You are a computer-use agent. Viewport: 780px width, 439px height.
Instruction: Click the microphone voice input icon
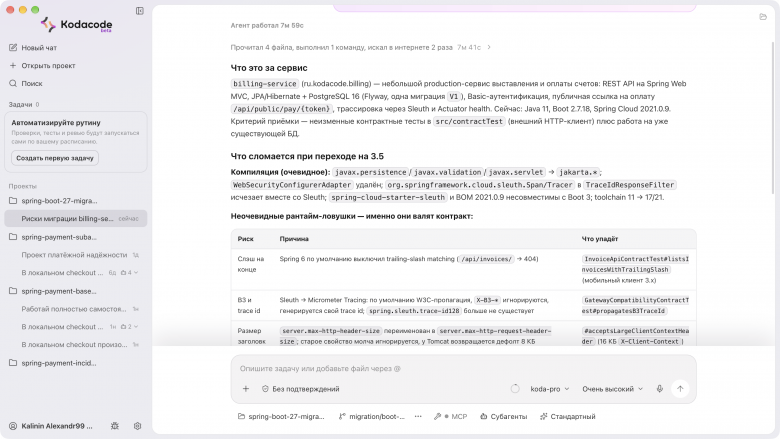[x=660, y=389]
